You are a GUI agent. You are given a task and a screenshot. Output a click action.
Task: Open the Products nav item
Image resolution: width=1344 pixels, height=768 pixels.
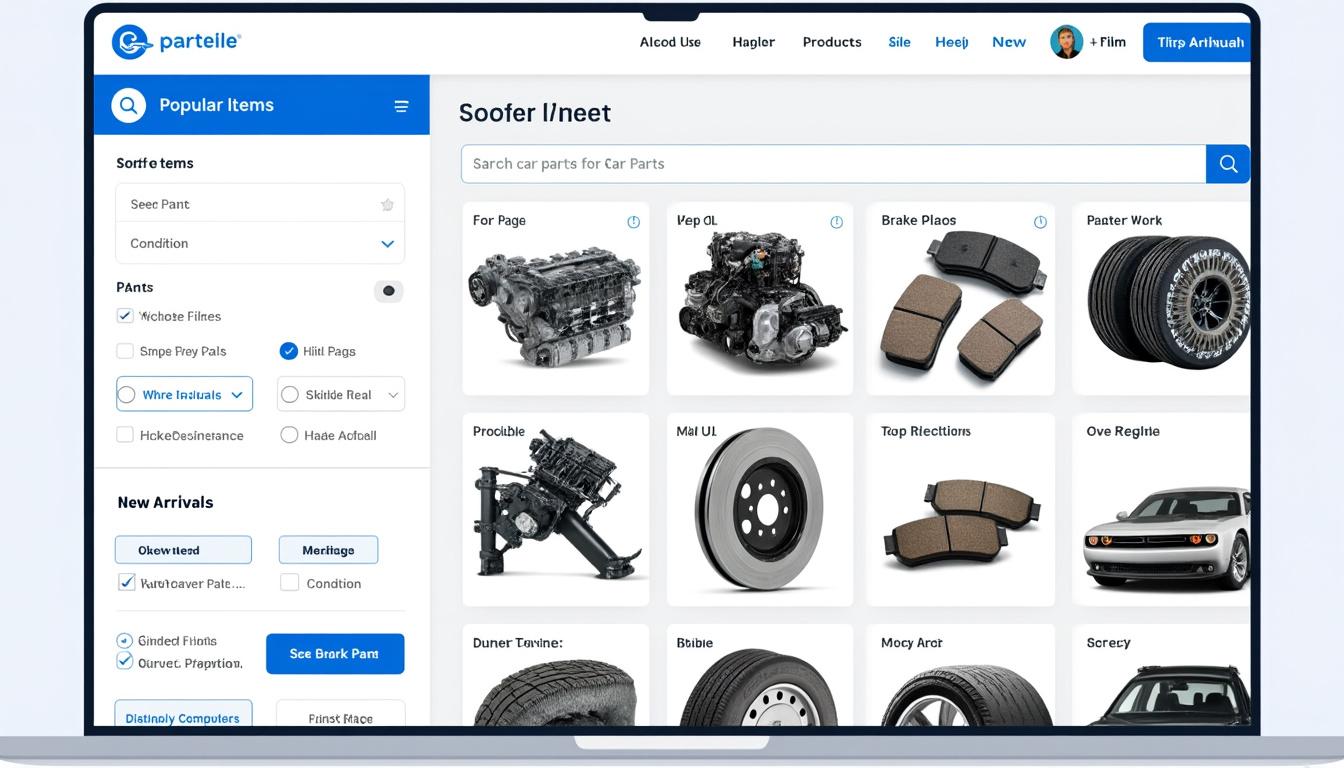[x=832, y=42]
